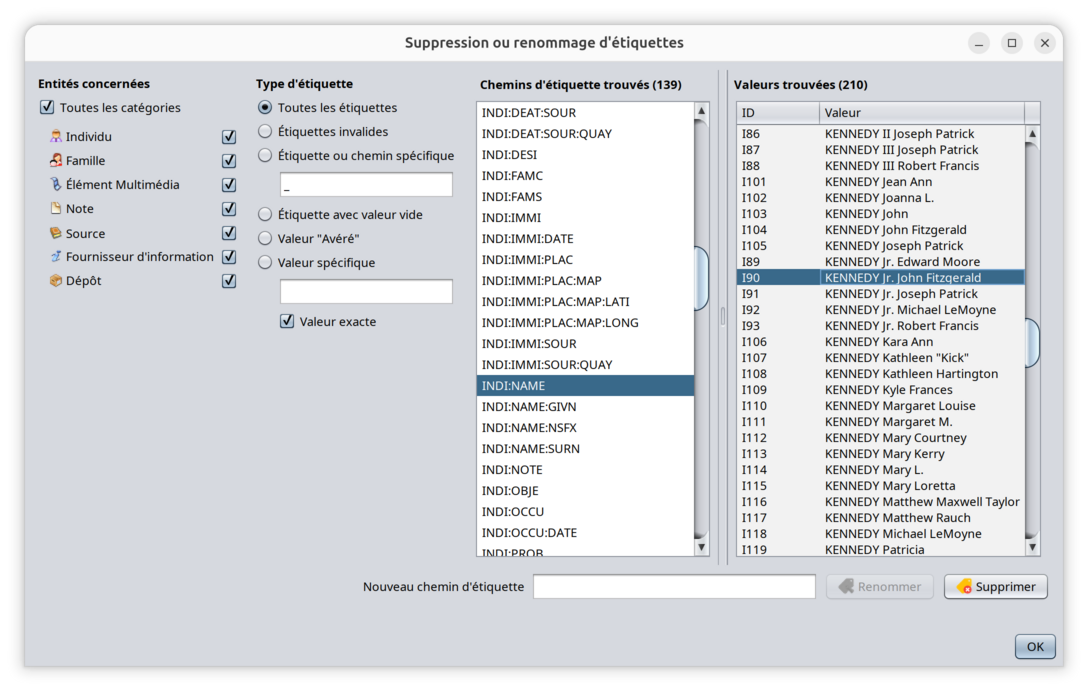This screenshot has width=1088, height=691.
Task: Sort table by Valeur column header
Action: [x=920, y=113]
